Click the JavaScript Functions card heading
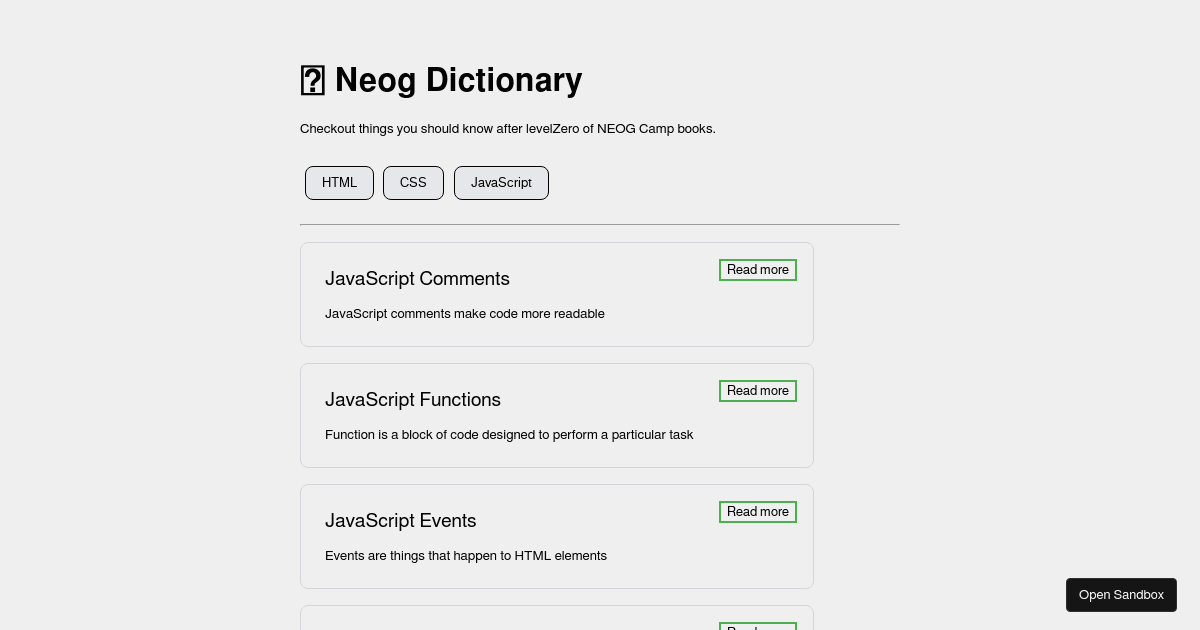The width and height of the screenshot is (1200, 630). [x=413, y=400]
